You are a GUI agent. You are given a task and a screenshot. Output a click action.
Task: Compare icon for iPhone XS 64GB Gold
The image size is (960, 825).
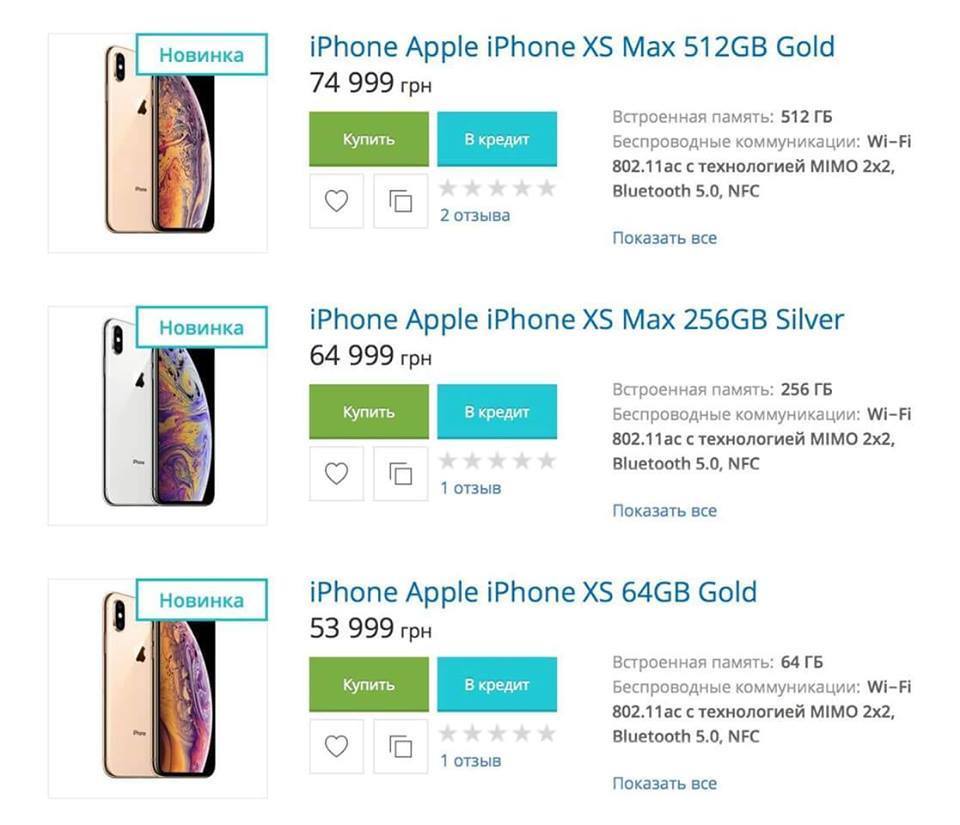tap(401, 746)
